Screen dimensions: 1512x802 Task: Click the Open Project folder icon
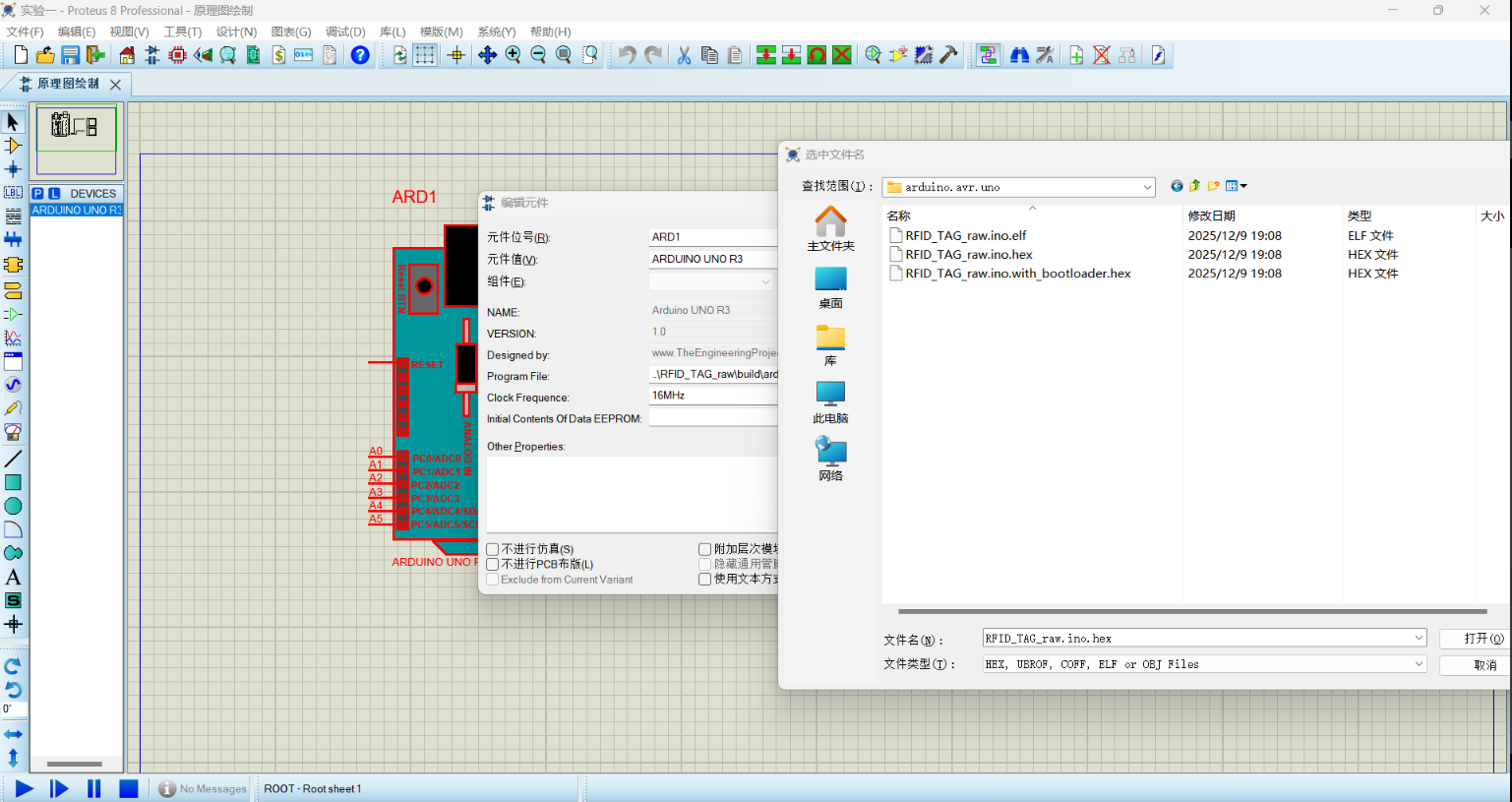tap(45, 55)
